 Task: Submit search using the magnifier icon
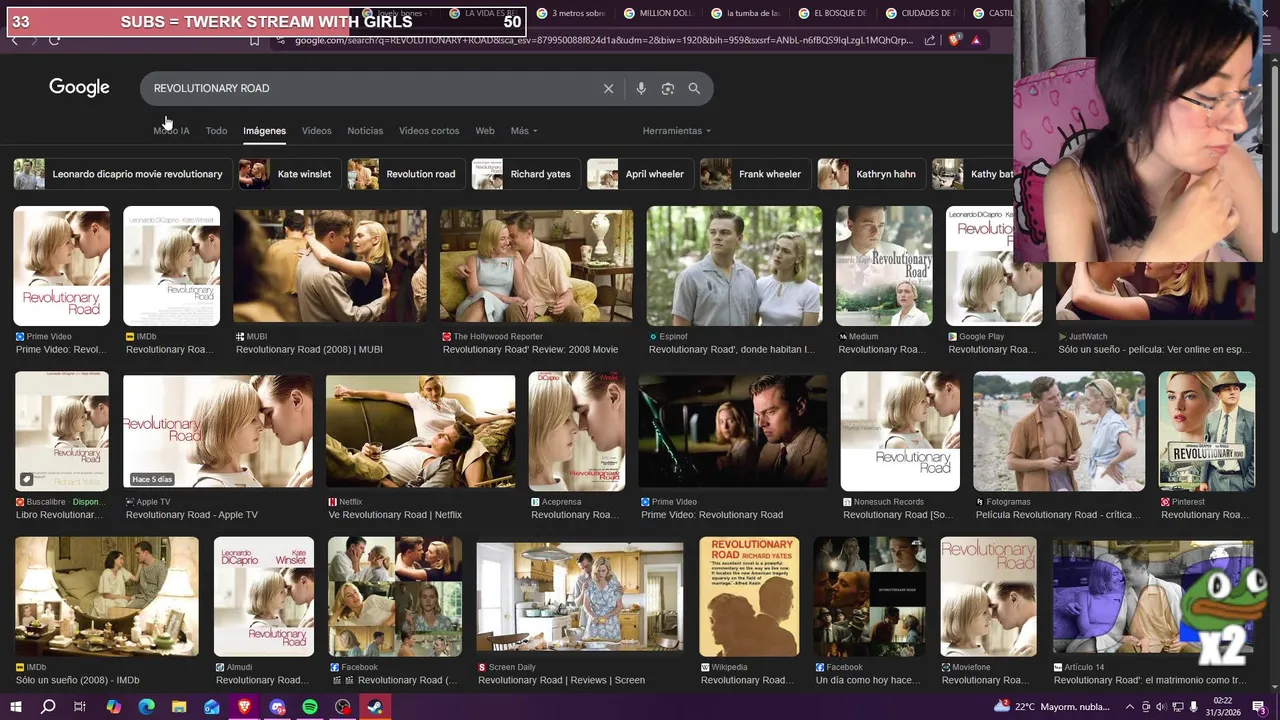[x=694, y=89]
